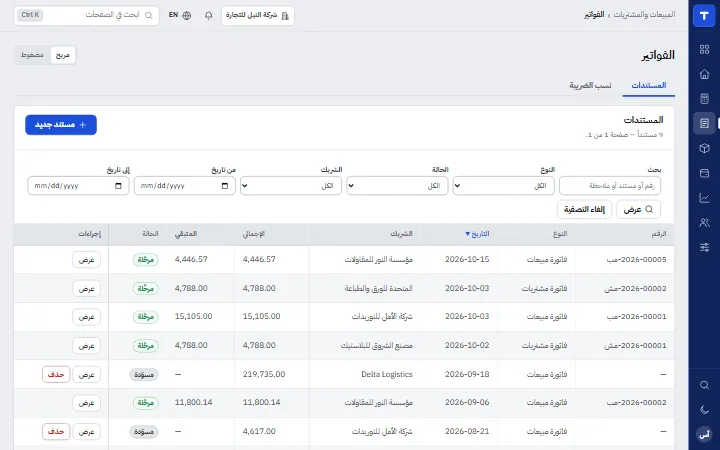Open the user avatar at sidebar bottom

(704, 434)
